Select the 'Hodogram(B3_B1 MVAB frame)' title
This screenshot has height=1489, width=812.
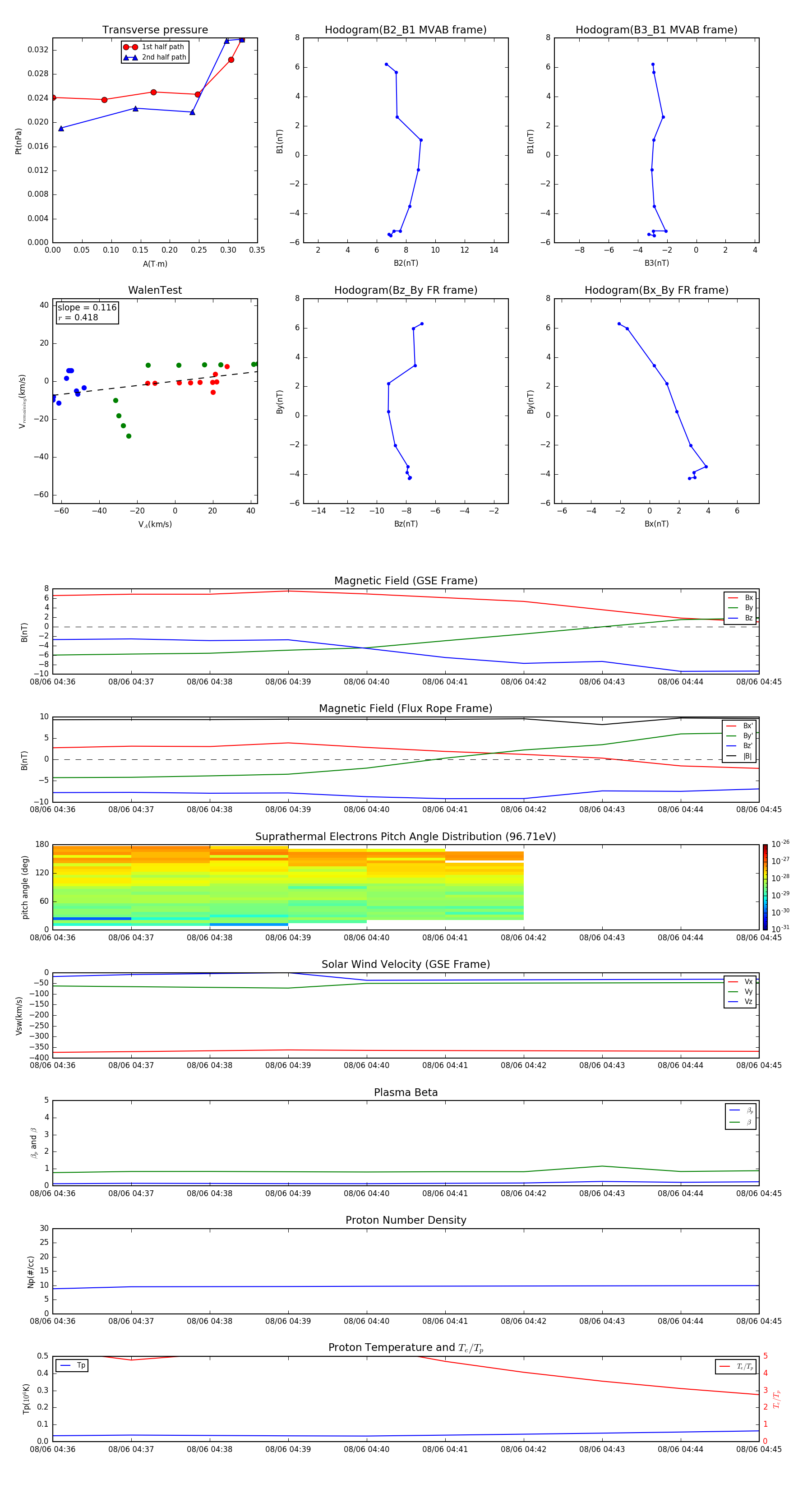tap(656, 30)
